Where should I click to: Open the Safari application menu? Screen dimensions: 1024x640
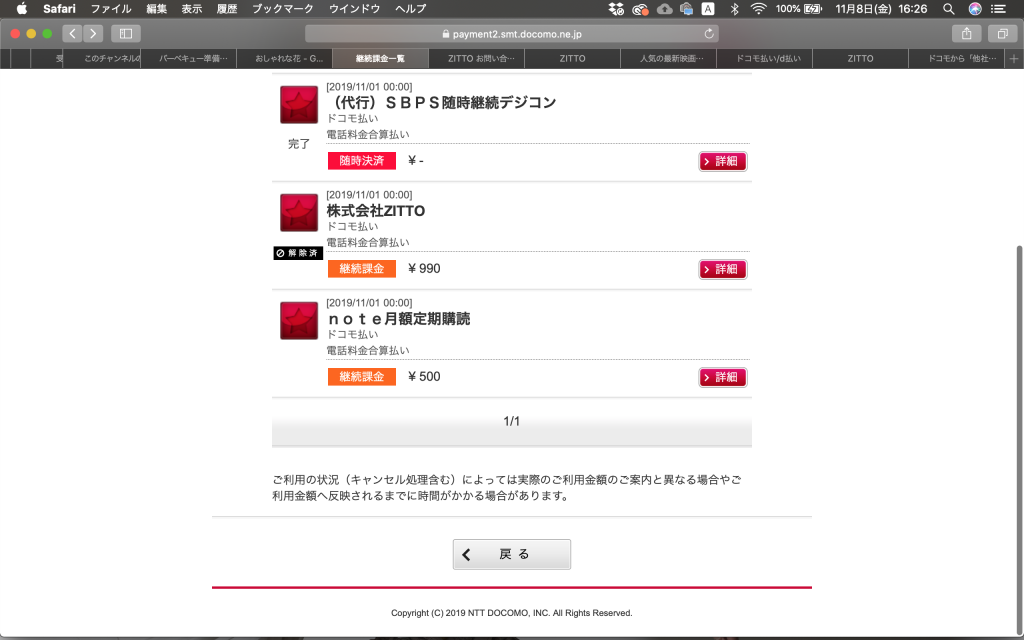coord(59,8)
